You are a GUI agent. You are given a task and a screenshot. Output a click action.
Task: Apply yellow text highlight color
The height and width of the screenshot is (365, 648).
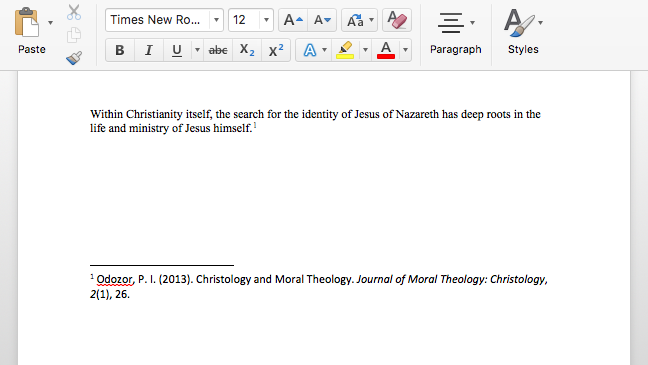(x=345, y=50)
